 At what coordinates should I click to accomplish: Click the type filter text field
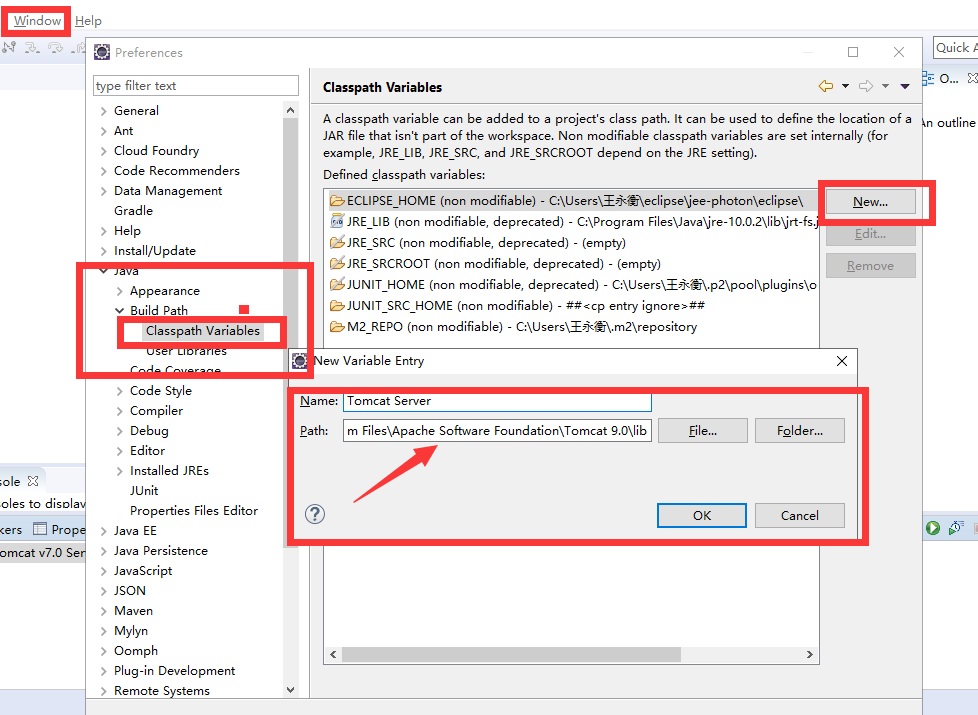click(196, 85)
